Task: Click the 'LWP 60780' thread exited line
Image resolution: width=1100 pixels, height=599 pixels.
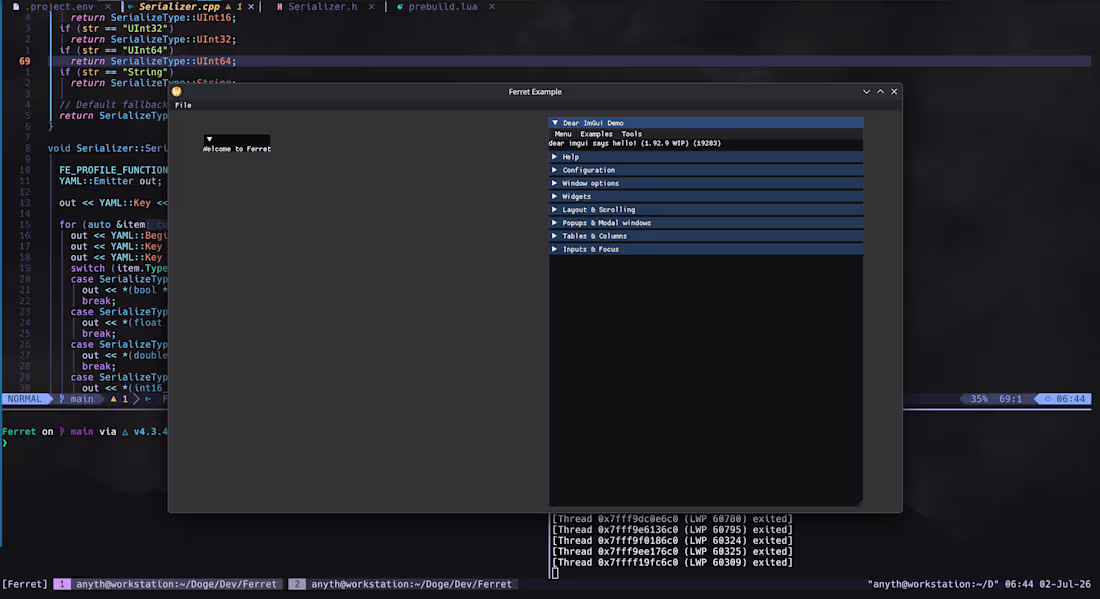Action: [672, 519]
